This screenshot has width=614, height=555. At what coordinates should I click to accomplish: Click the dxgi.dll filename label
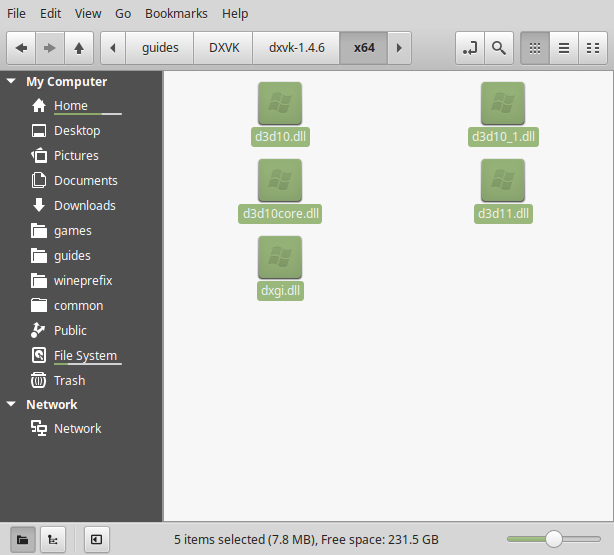coord(280,291)
